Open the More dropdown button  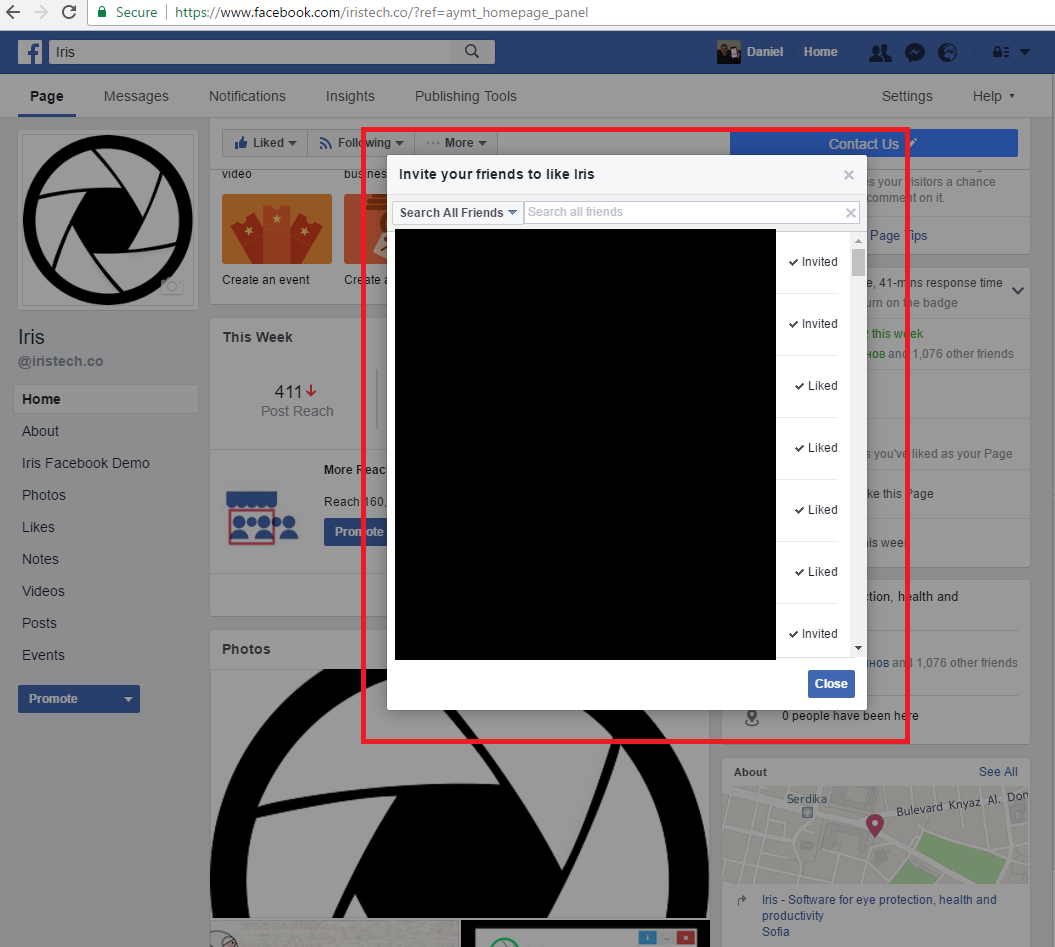pyautogui.click(x=456, y=143)
